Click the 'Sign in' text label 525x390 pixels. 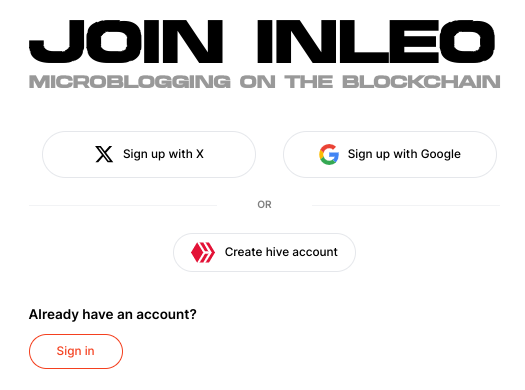(75, 351)
